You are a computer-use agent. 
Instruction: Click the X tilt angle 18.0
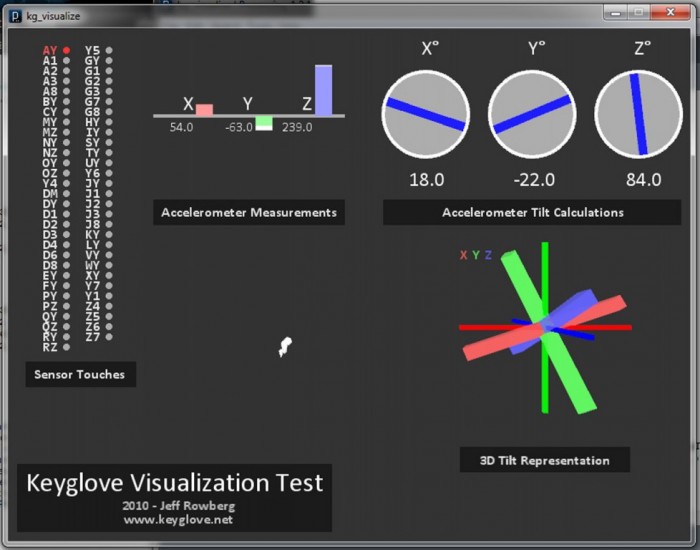(427, 180)
